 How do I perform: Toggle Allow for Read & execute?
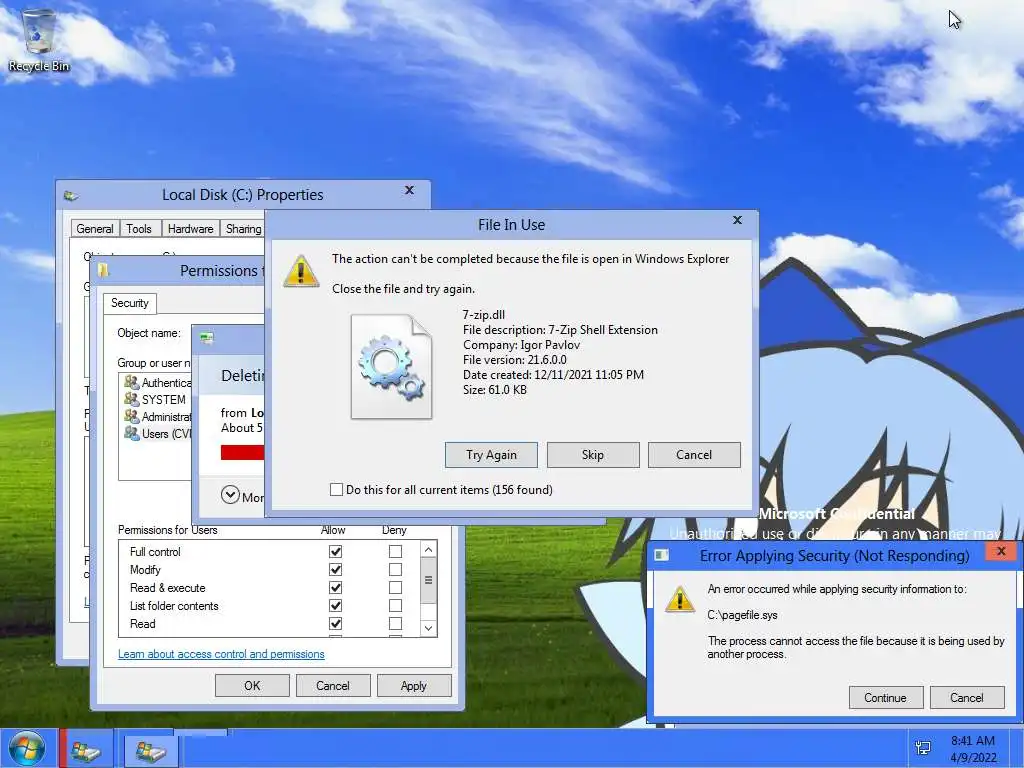point(336,588)
